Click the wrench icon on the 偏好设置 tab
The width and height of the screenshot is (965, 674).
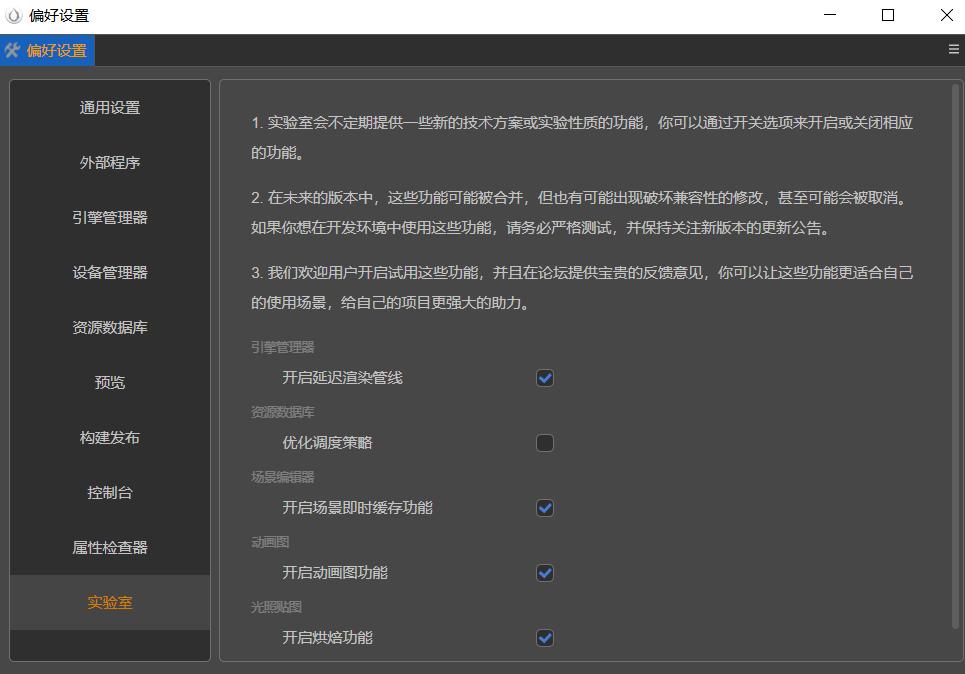13,49
